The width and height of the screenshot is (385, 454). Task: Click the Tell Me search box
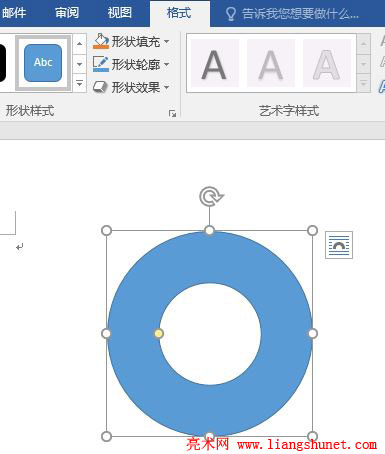pyautogui.click(x=300, y=14)
